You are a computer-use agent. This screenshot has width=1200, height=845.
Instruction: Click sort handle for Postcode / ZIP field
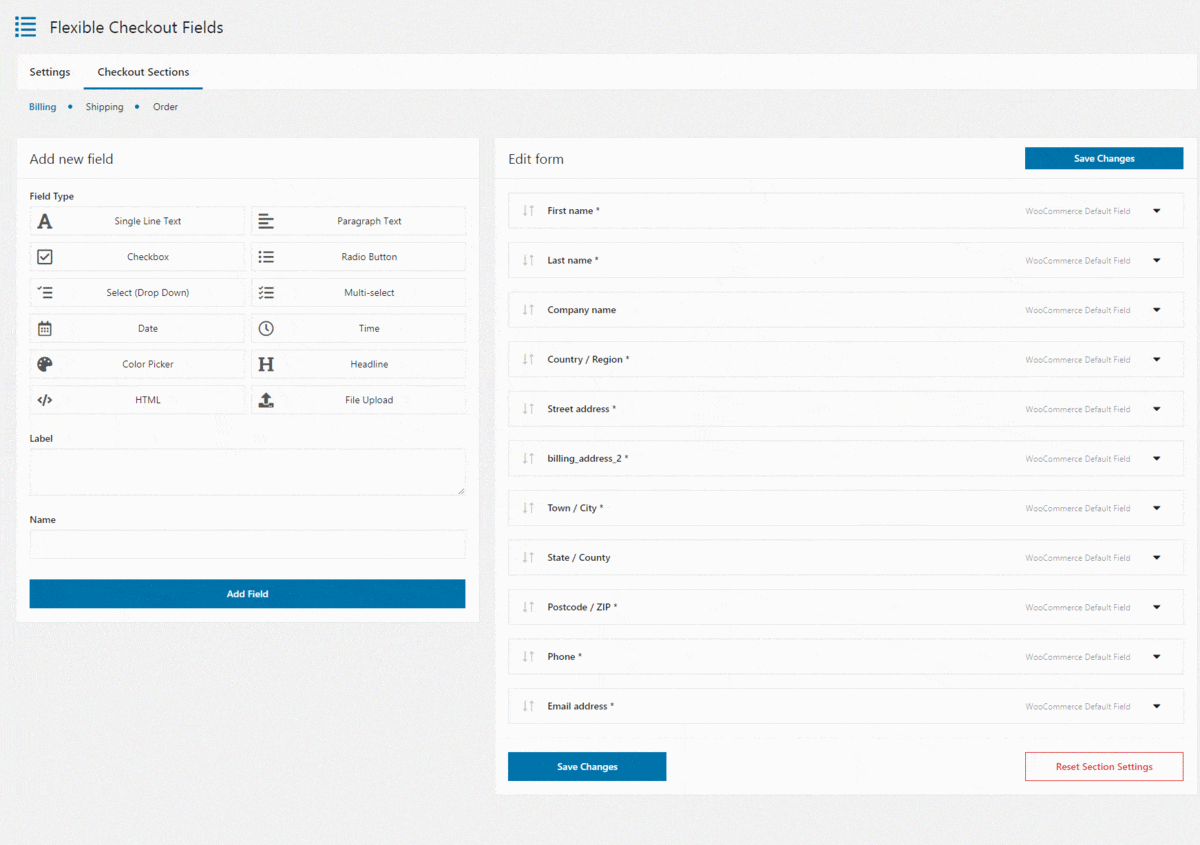(x=528, y=607)
